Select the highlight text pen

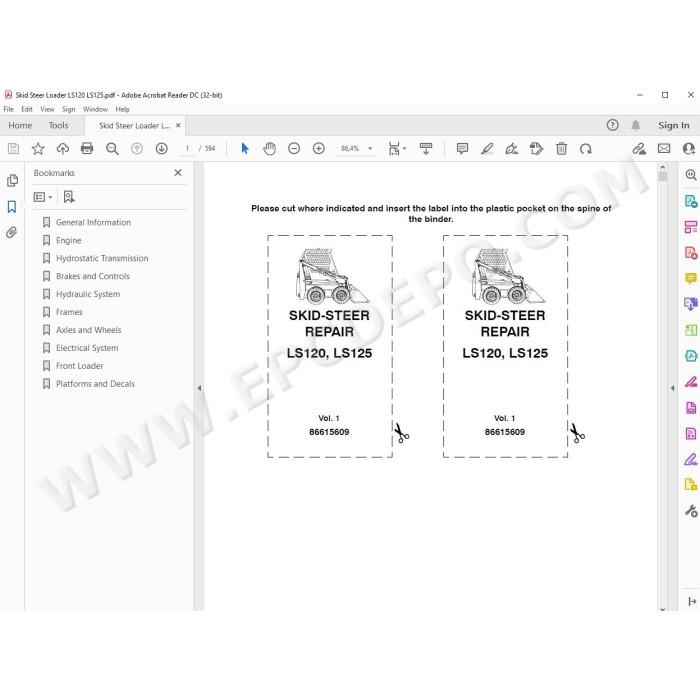coord(487,149)
